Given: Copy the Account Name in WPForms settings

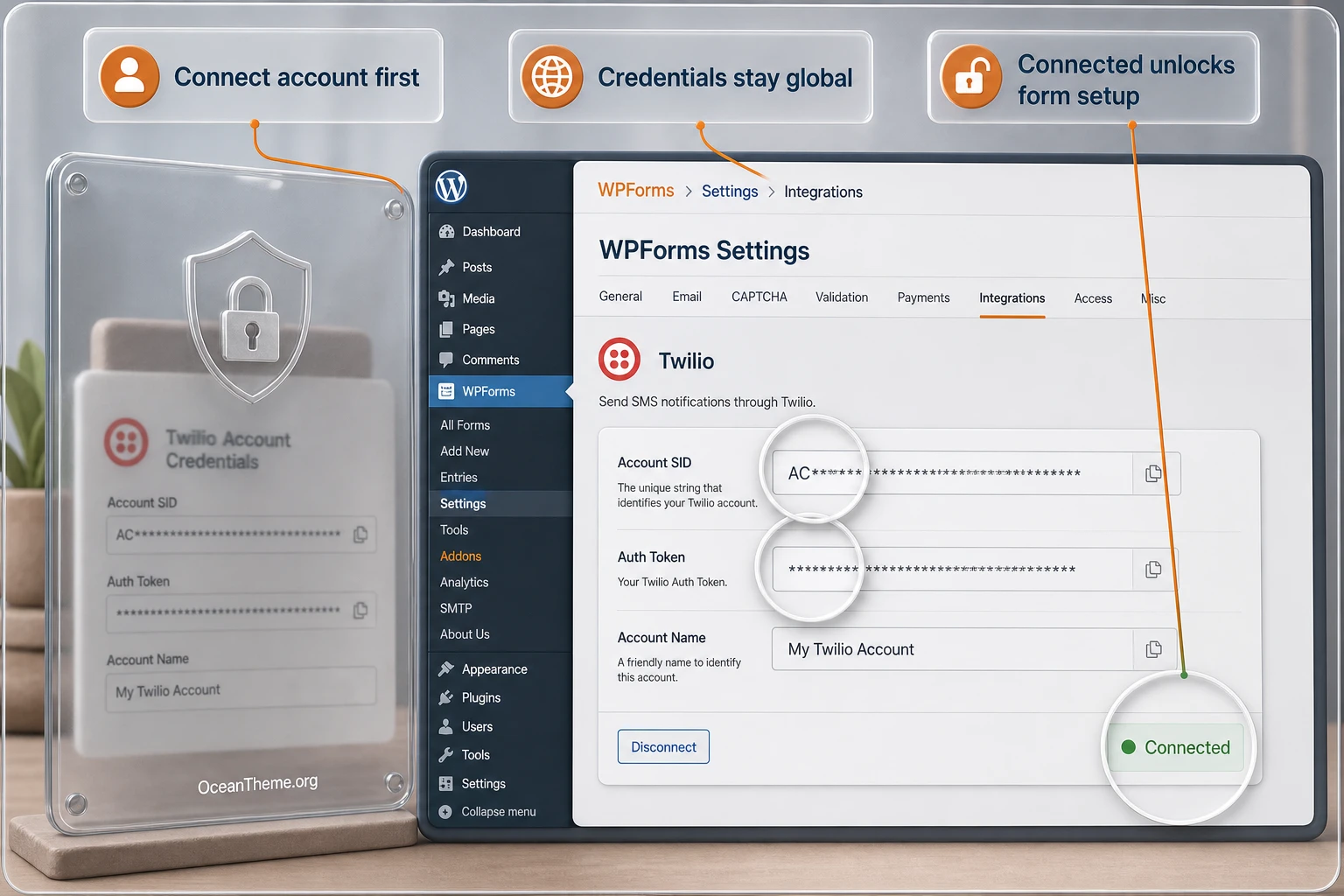Looking at the screenshot, I should [x=1154, y=649].
